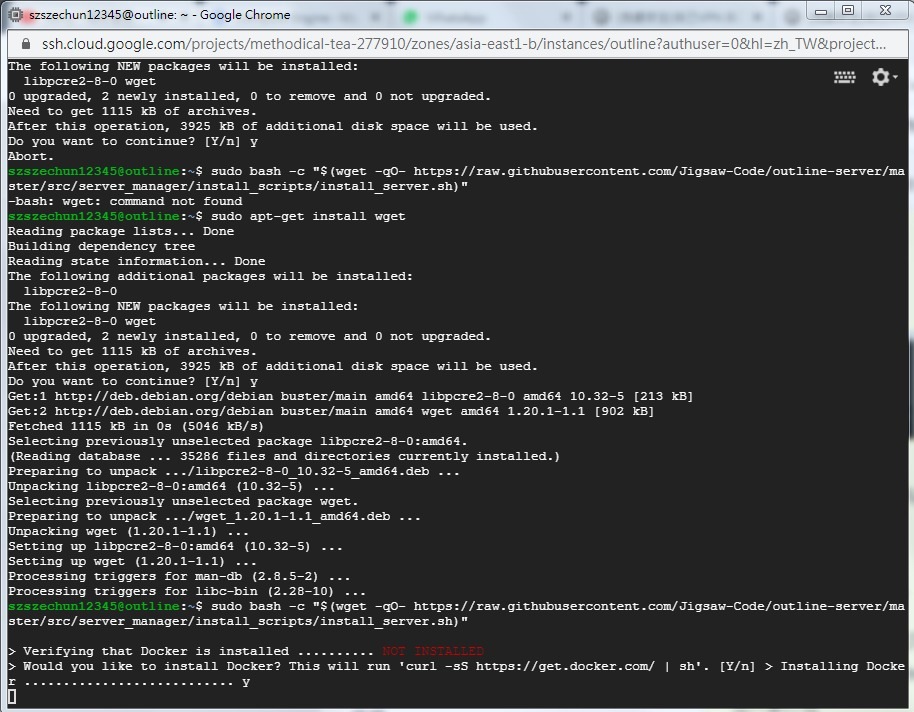Click 'Setting up libpcre2-8-0:amd64' line

[175, 546]
